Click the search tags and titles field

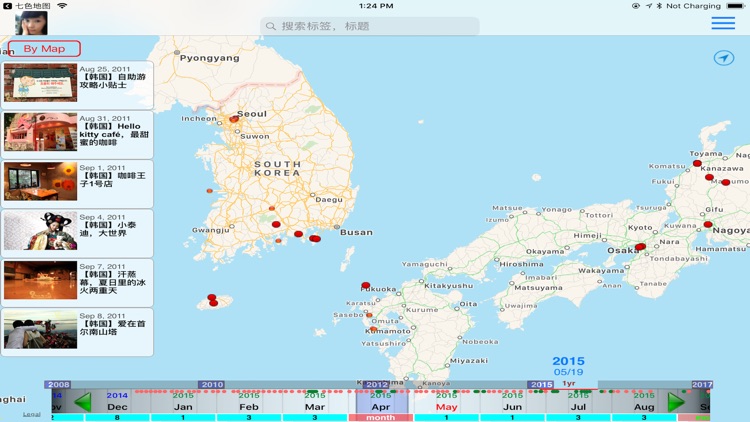tap(370, 26)
